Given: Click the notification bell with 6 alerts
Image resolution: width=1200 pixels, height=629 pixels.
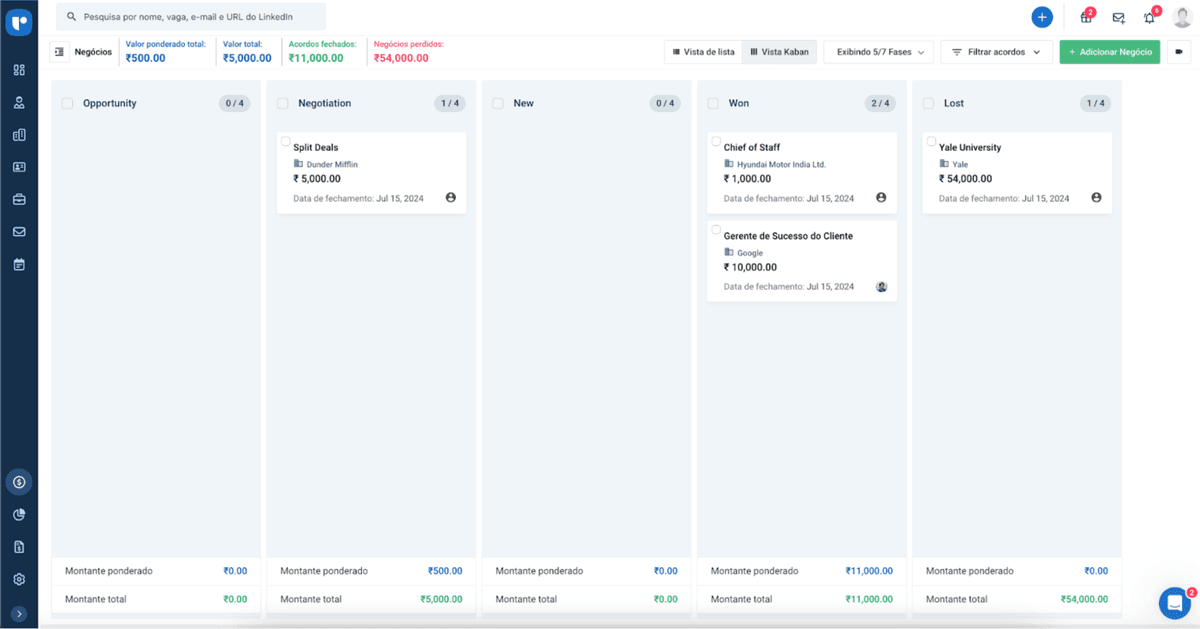Looking at the screenshot, I should tap(1148, 16).
